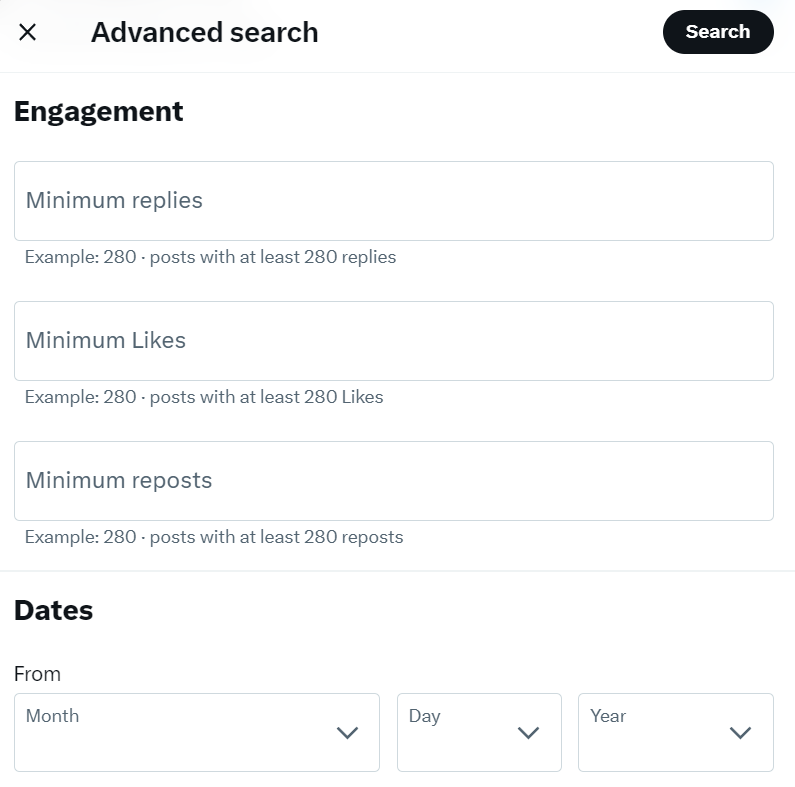This screenshot has width=795, height=787.
Task: Click the example text about 280 replies
Action: coord(210,257)
